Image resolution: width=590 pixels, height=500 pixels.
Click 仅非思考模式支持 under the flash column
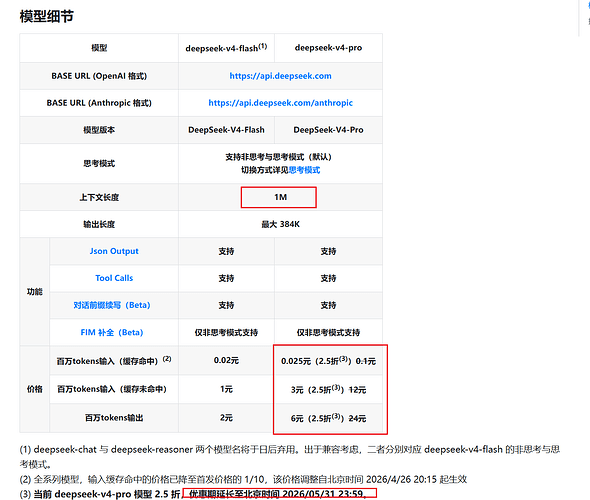226,333
